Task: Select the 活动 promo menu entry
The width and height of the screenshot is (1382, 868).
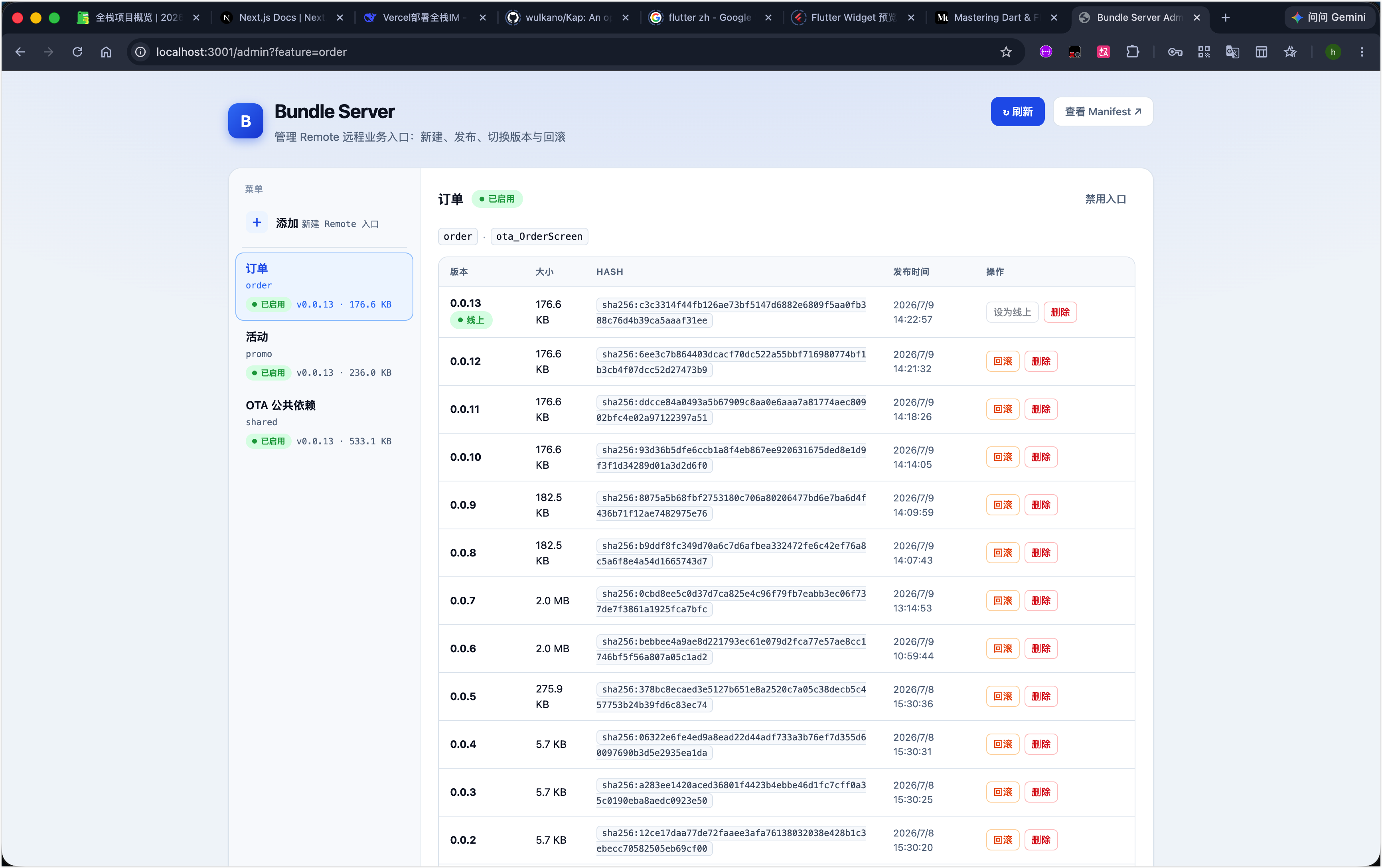Action: 324,355
